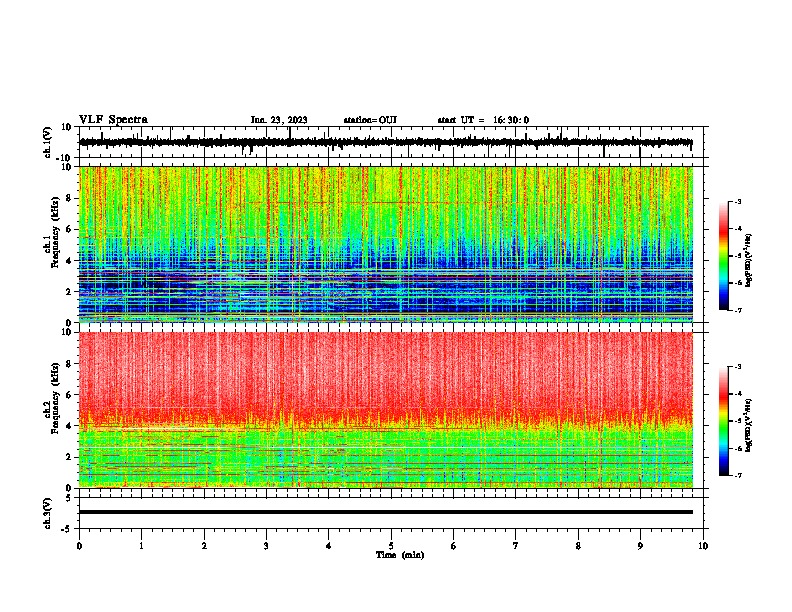Click the '0' tick on the Time axis
Viewport: 792px width, 612px height.
79,546
